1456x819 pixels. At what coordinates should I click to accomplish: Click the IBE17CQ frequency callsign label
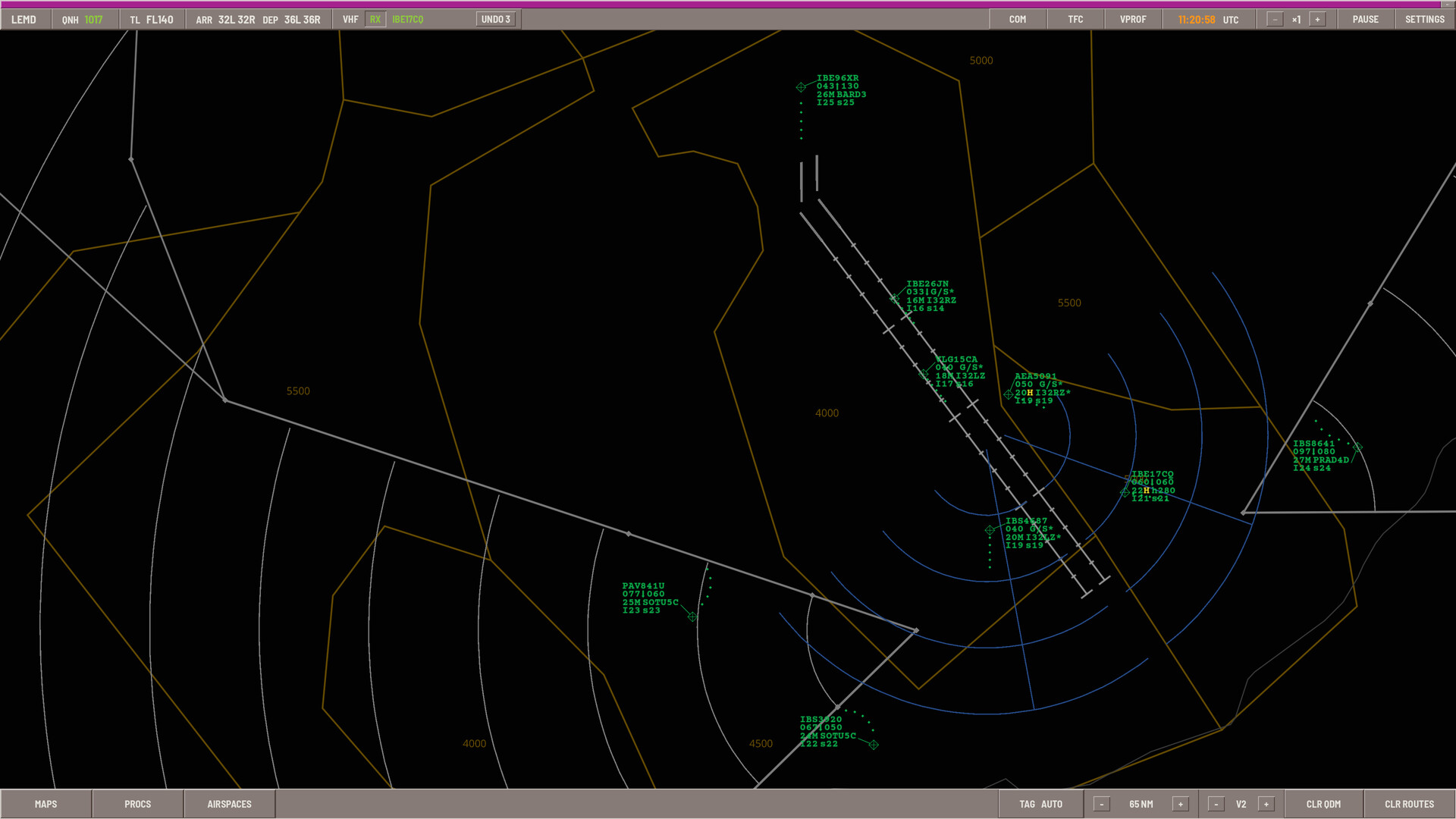point(408,20)
